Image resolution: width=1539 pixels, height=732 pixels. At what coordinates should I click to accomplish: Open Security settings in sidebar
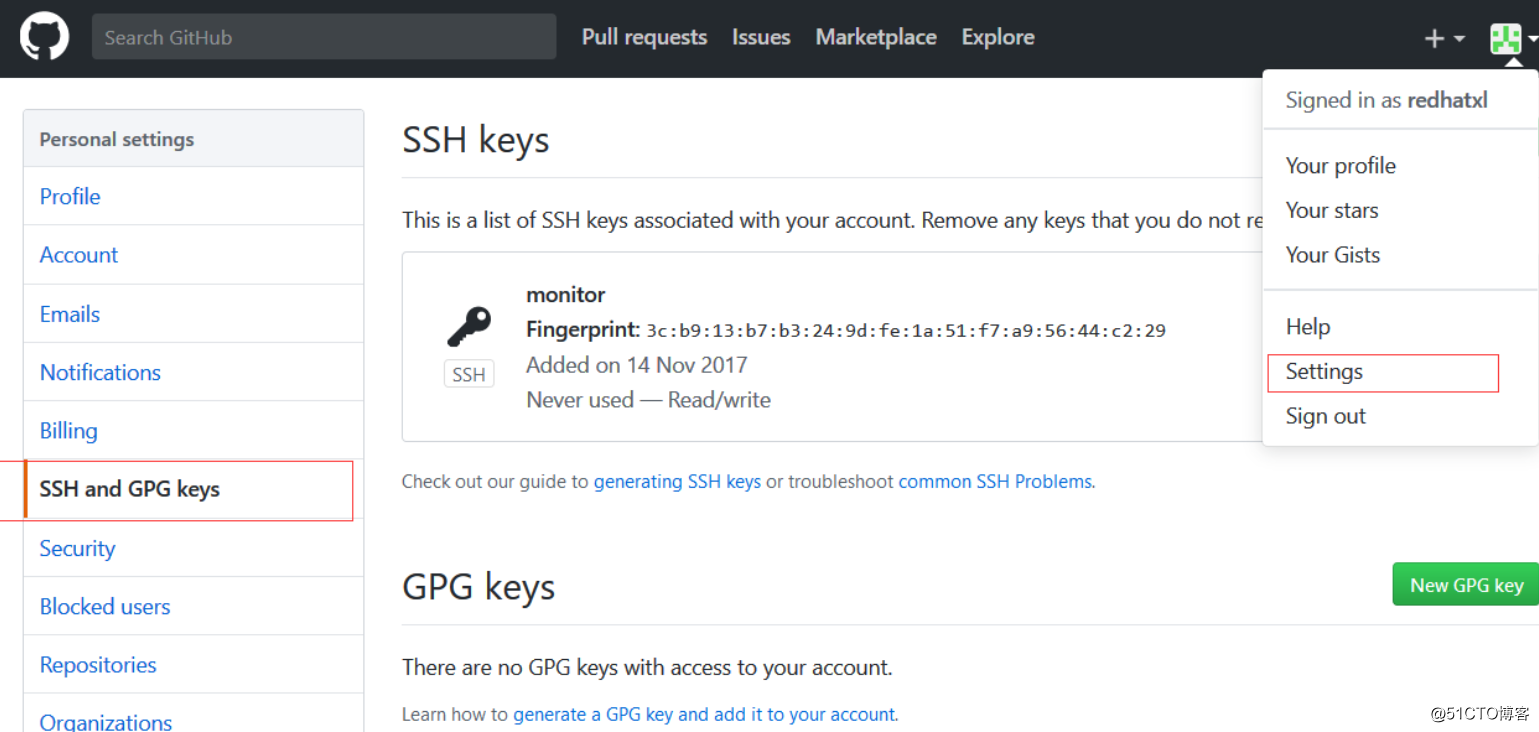pos(193,548)
